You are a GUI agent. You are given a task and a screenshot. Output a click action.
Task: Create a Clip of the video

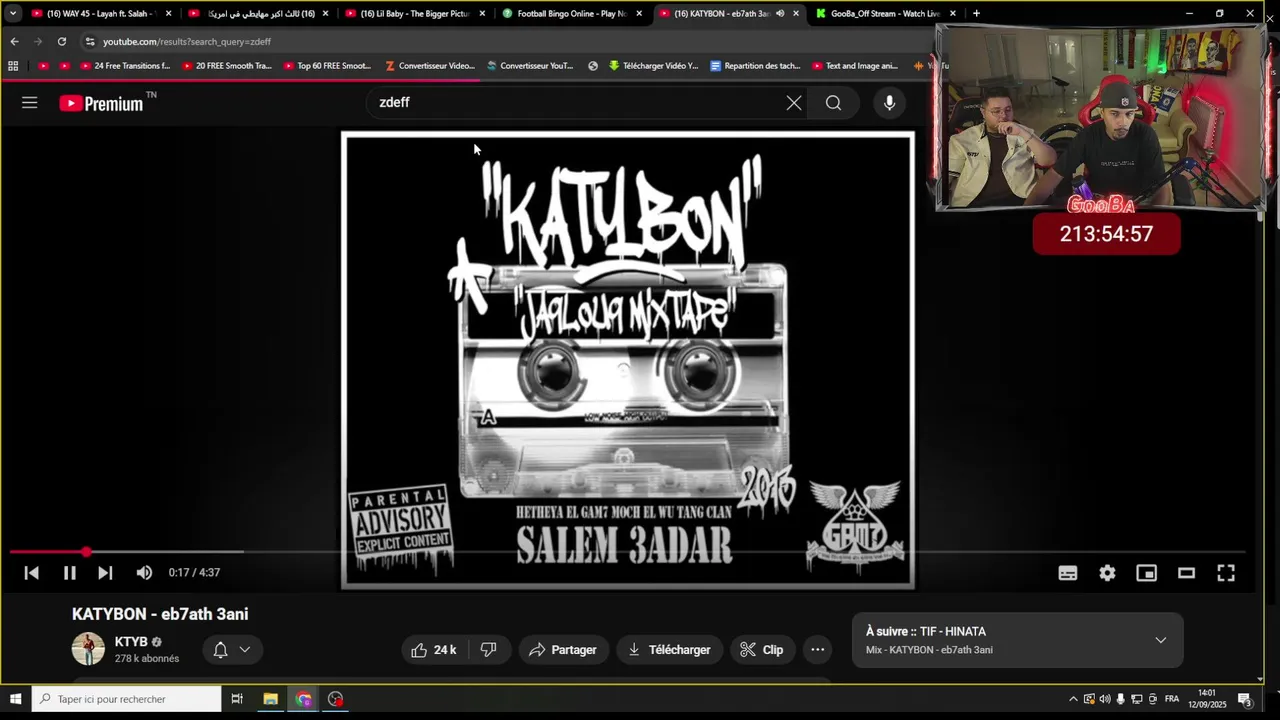(762, 650)
